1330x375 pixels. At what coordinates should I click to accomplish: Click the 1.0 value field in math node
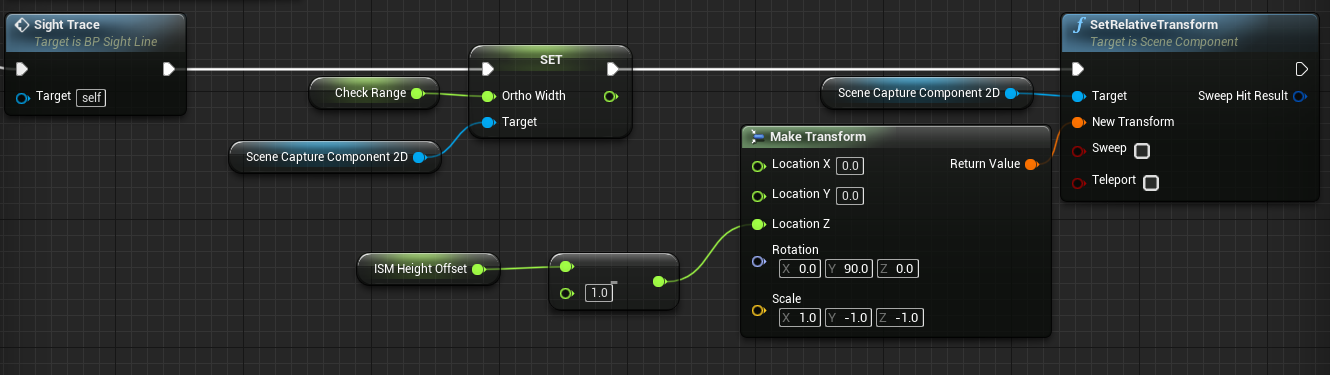click(598, 293)
